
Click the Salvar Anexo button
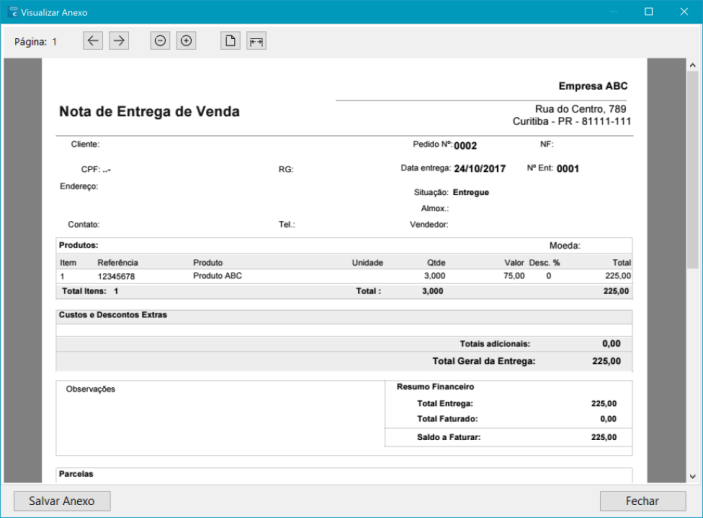(62, 501)
